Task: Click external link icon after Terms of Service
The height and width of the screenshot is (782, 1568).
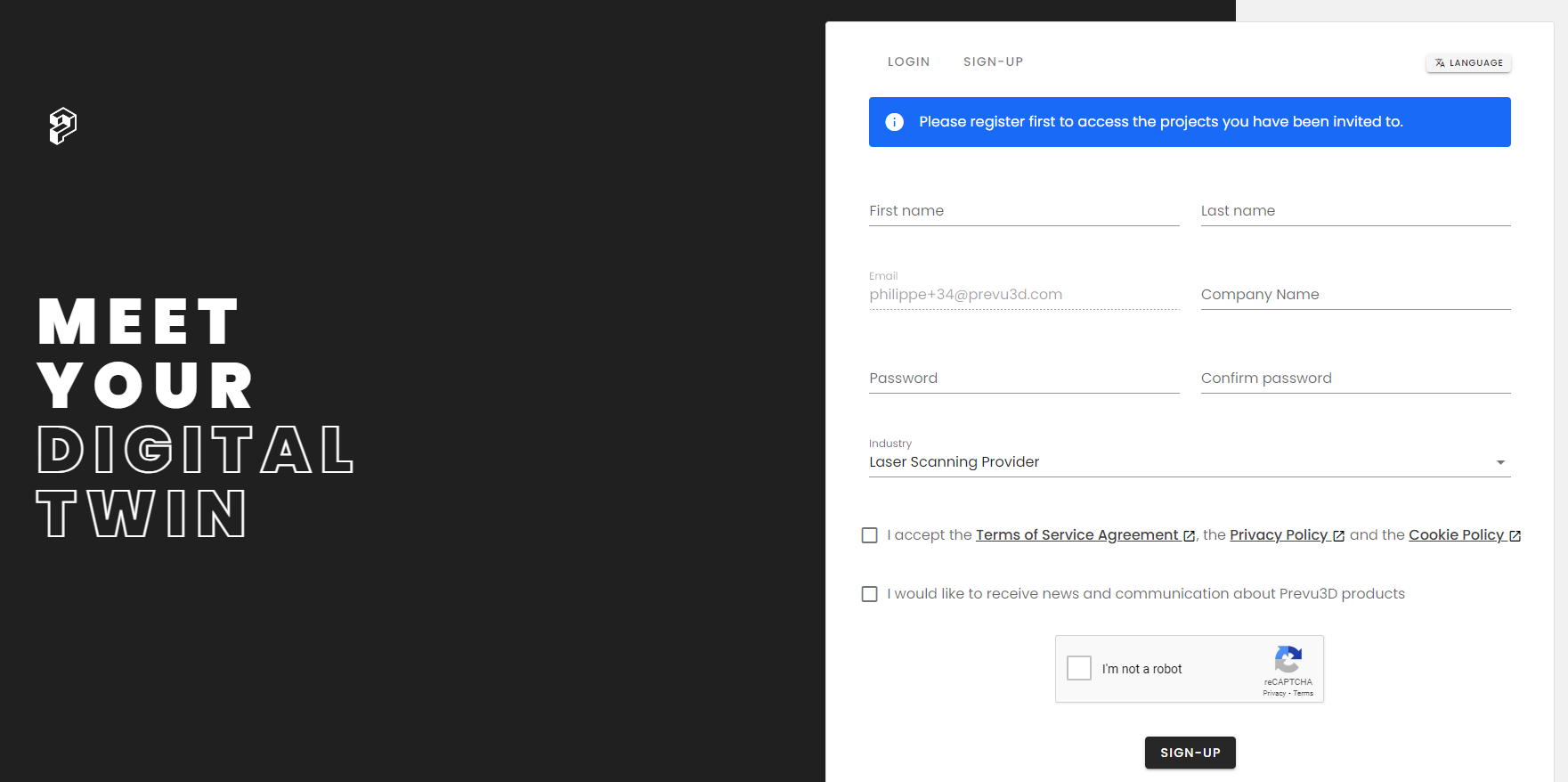Action: click(1189, 536)
